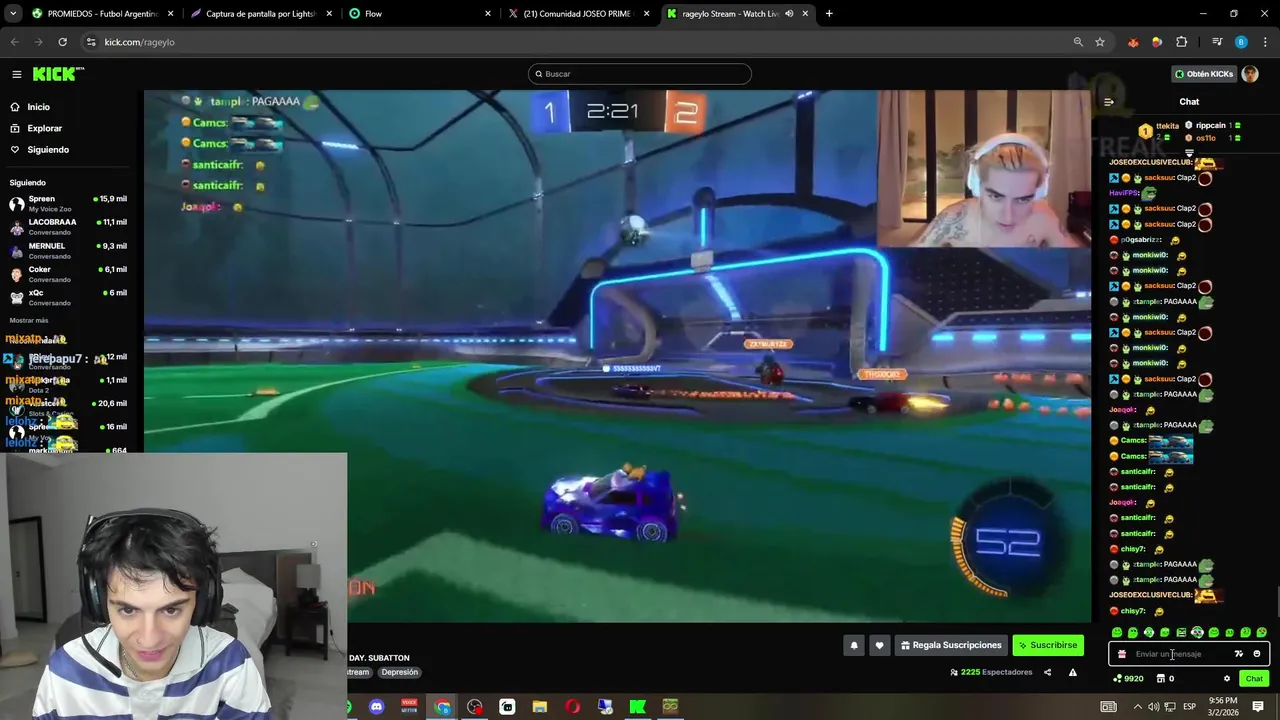This screenshot has width=1280, height=720.
Task: Open the media control music icon
Action: coord(1217,42)
